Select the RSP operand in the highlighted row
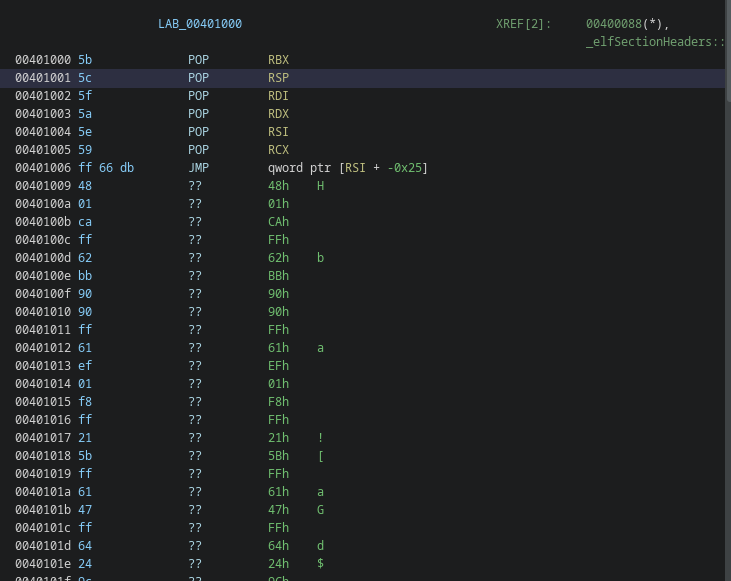Screen dimensions: 731x581 tap(278, 78)
